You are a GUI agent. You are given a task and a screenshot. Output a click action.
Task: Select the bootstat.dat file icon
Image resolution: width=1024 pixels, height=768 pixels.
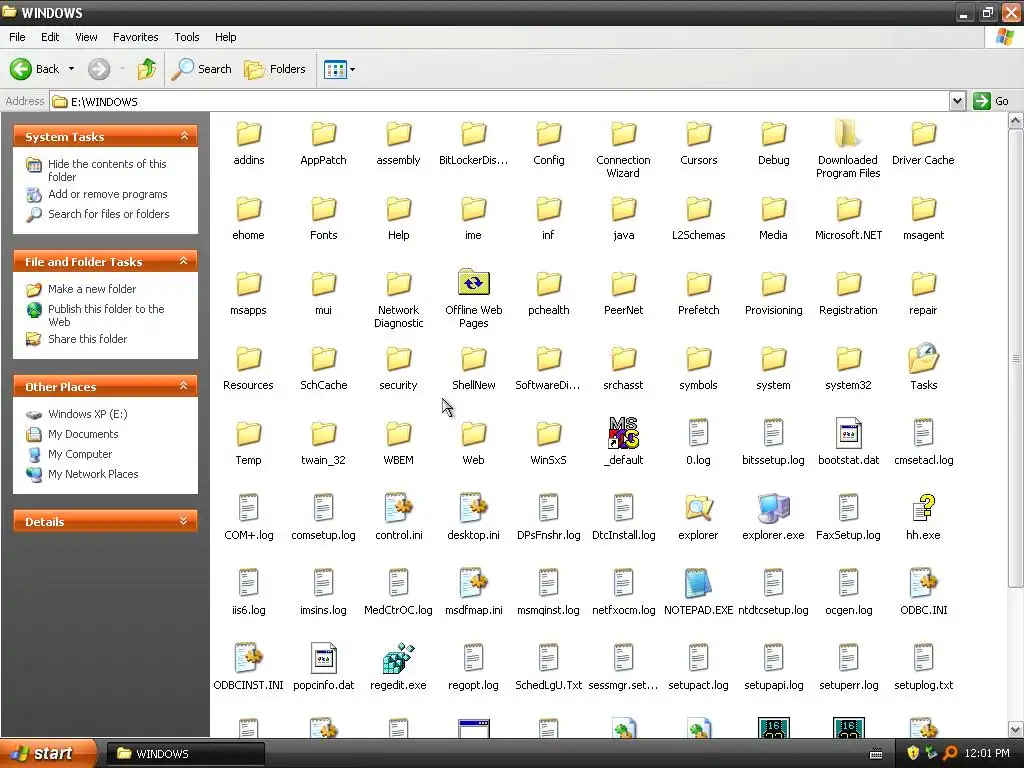tap(848, 433)
